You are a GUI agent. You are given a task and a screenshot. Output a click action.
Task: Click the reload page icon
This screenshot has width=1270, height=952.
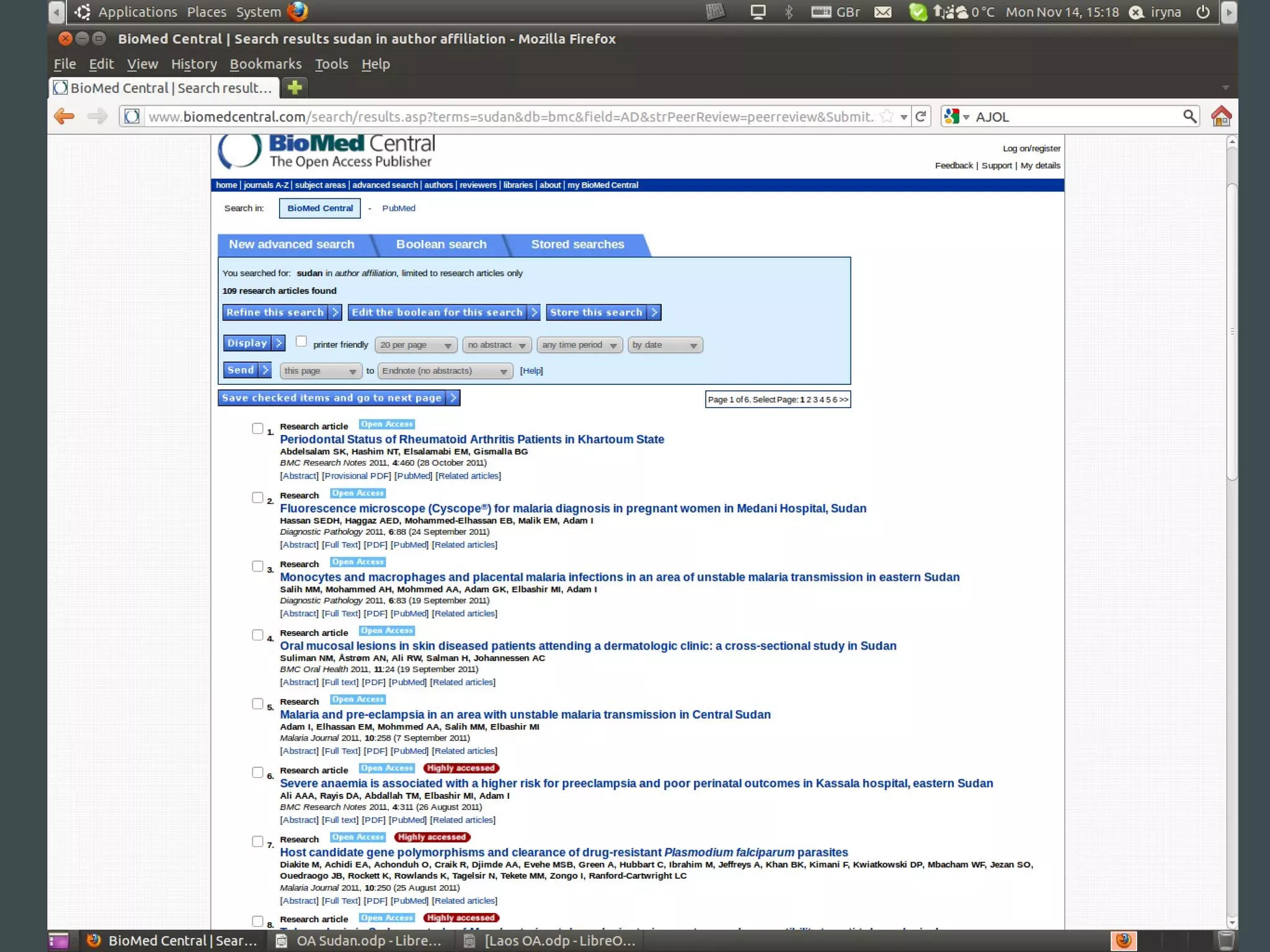click(x=921, y=117)
